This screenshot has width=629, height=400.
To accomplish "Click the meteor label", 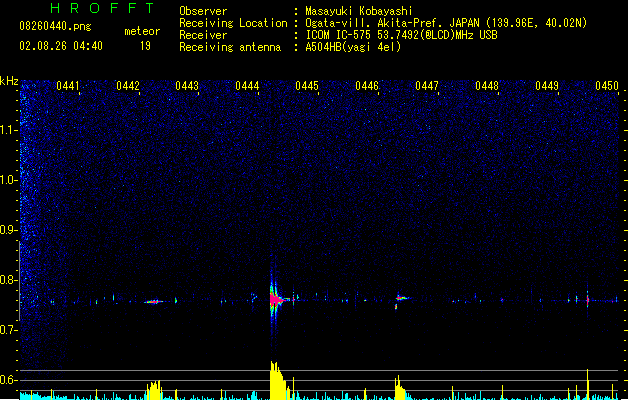I will click(x=142, y=31).
